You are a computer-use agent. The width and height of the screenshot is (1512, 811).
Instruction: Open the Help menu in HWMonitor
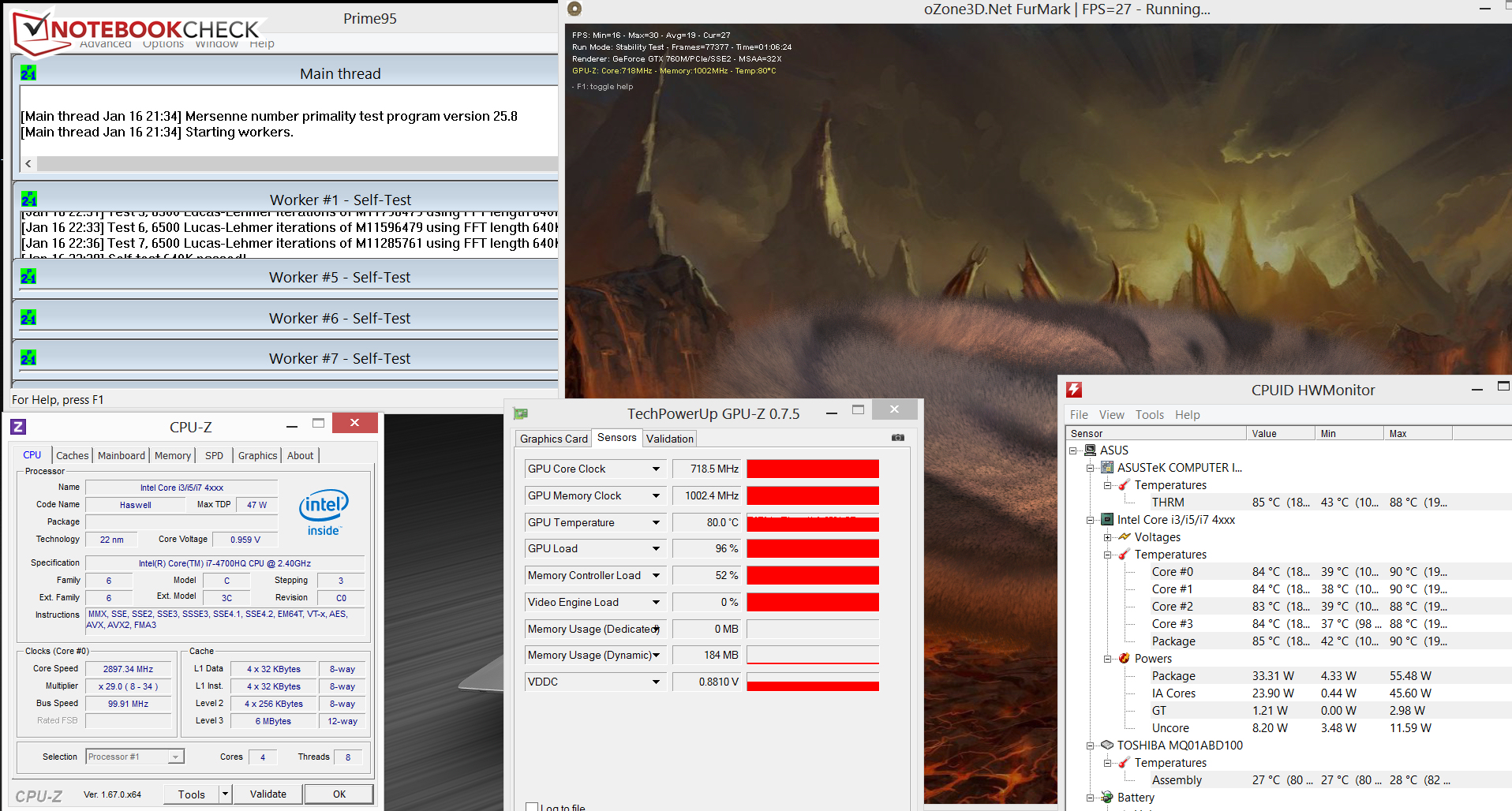coord(1187,414)
